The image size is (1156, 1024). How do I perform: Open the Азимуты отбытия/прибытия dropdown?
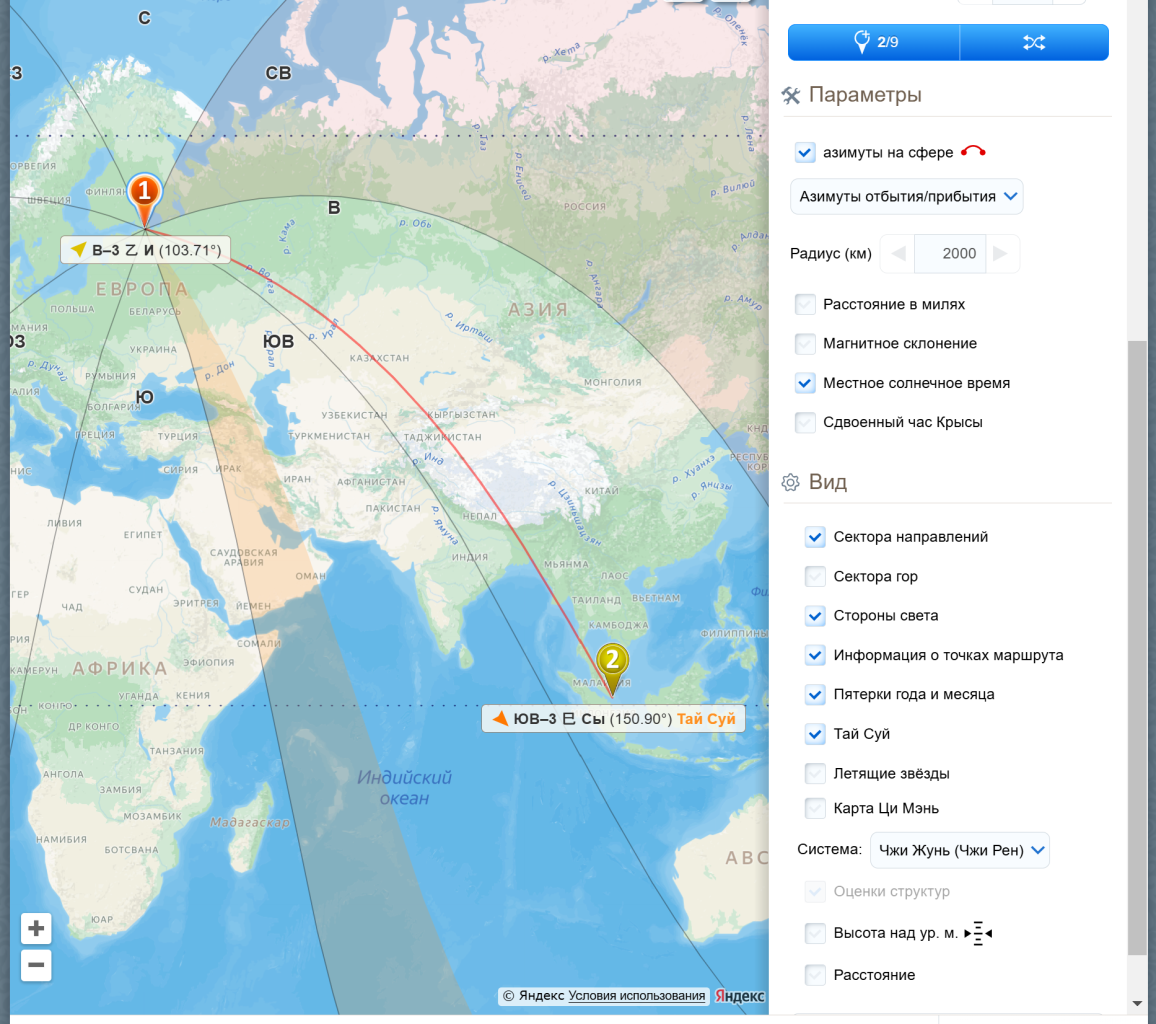click(906, 196)
